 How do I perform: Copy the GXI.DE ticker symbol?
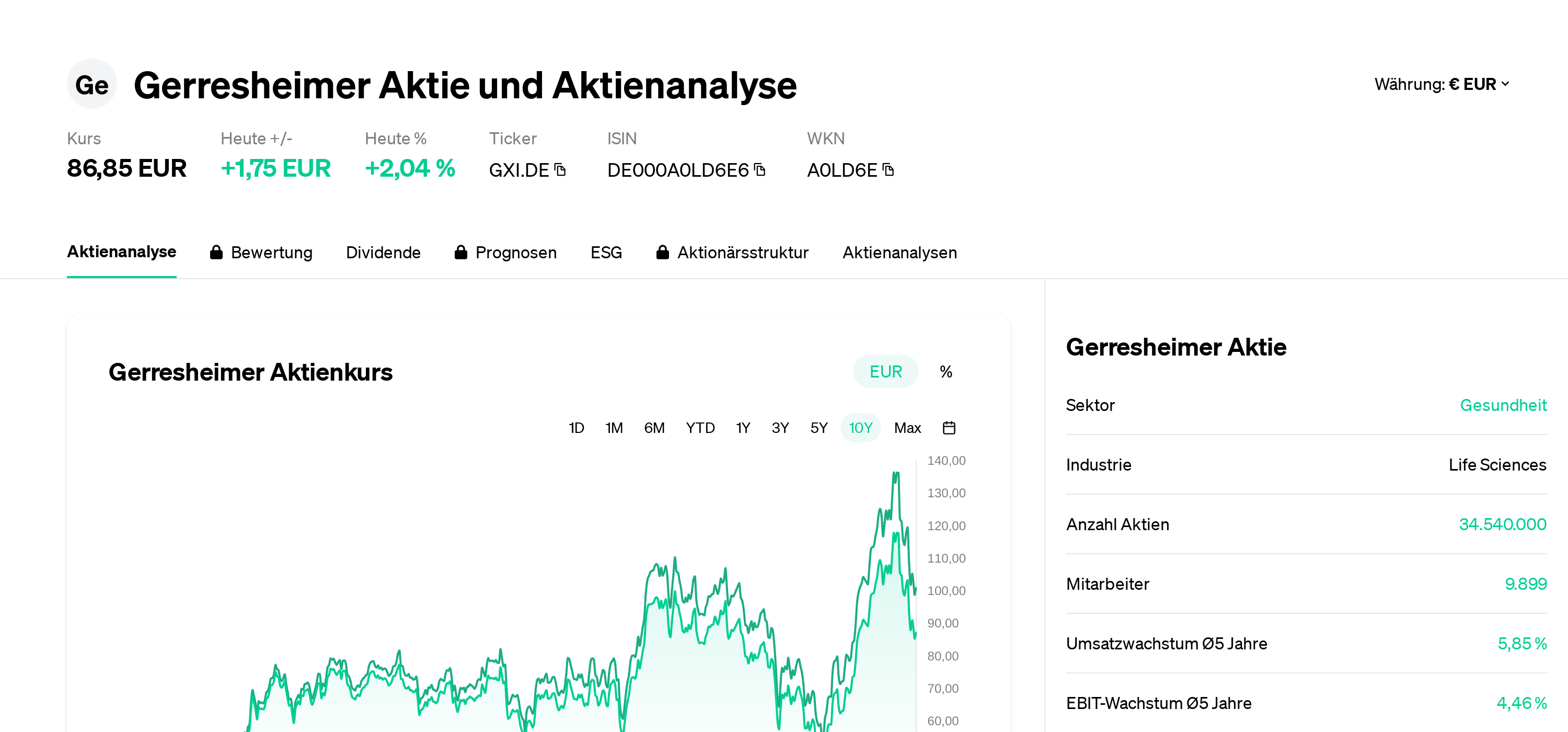point(560,170)
